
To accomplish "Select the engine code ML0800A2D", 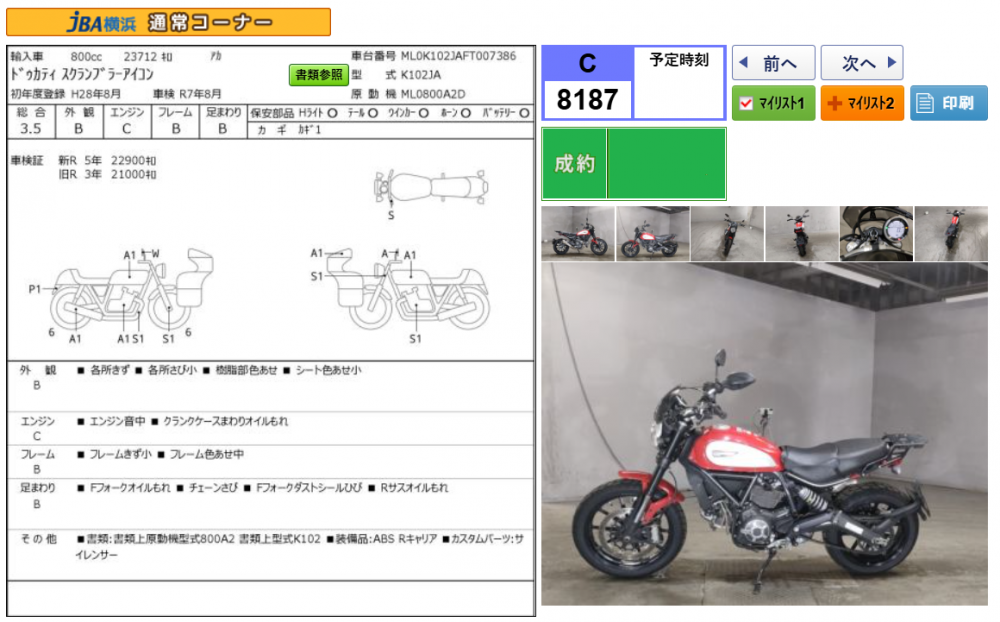I will pyautogui.click(x=433, y=94).
